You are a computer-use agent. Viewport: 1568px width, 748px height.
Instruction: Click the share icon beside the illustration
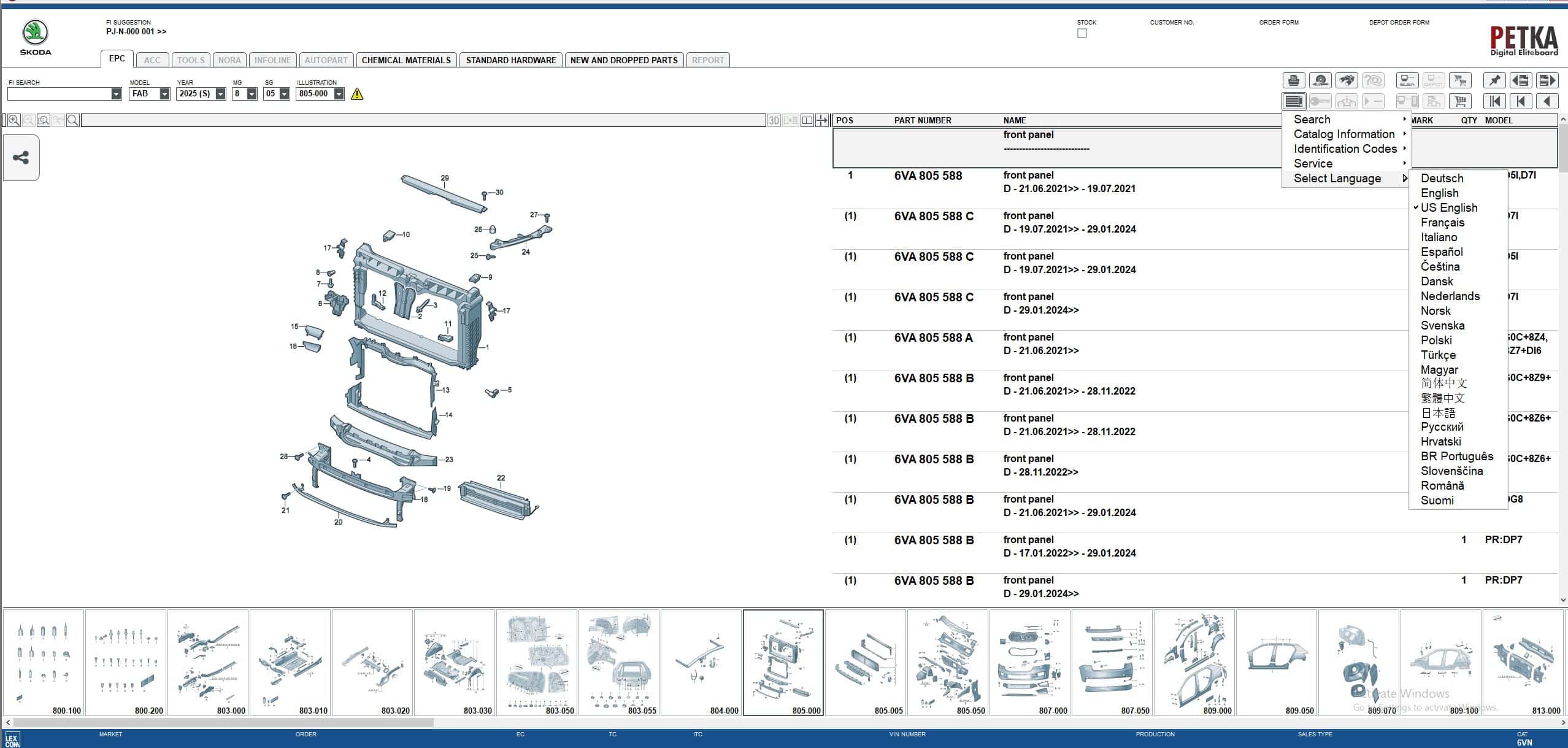(21, 158)
